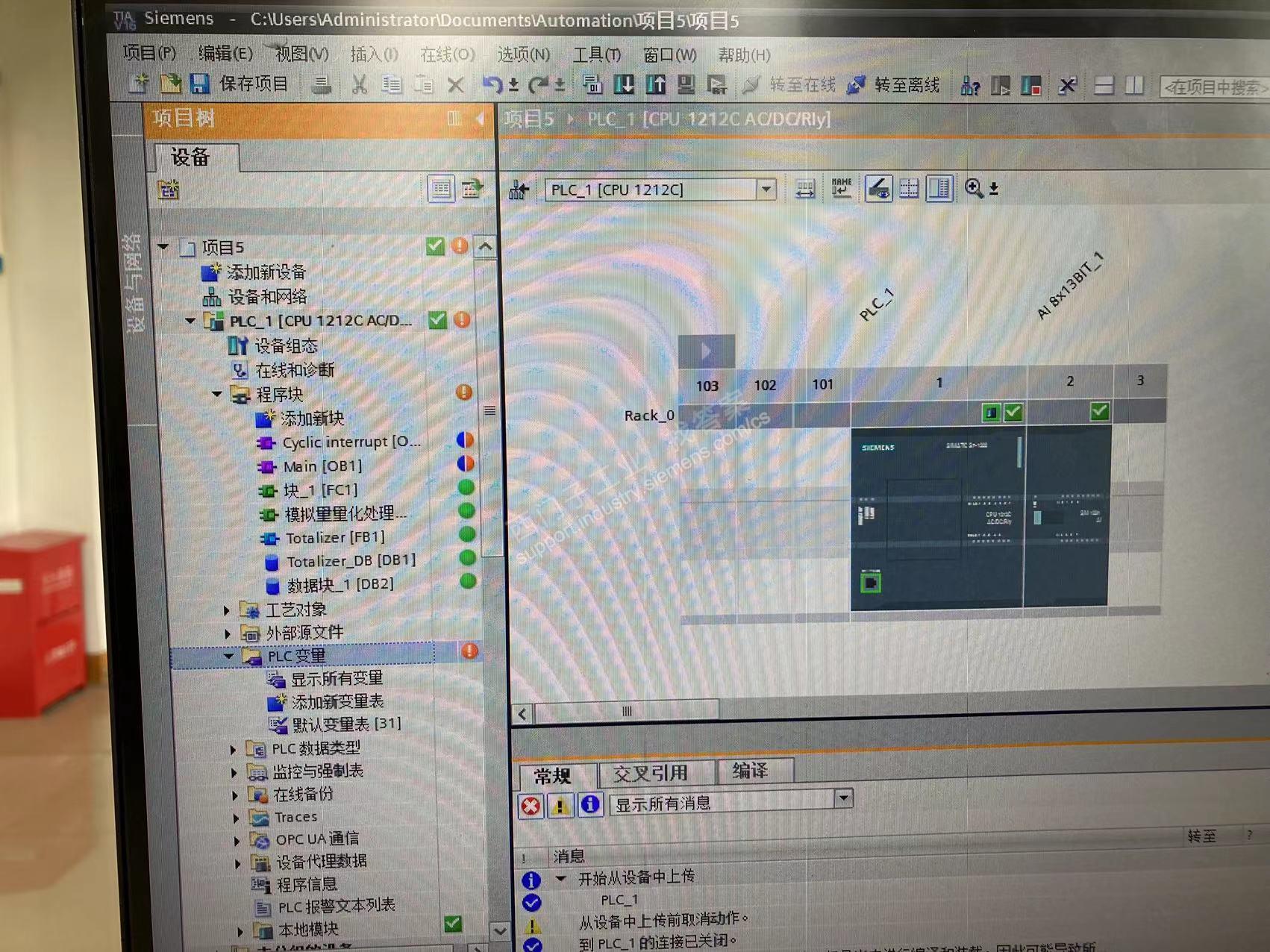Click the 在项目中搜索 search field
1270x952 pixels.
(x=1215, y=87)
